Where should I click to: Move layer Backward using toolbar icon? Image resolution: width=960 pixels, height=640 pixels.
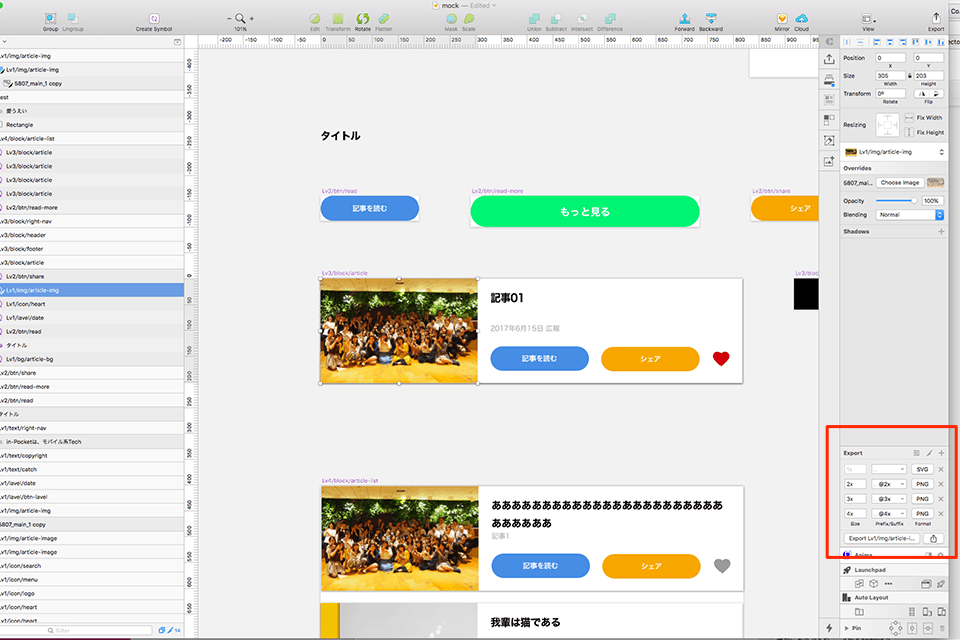[x=711, y=18]
